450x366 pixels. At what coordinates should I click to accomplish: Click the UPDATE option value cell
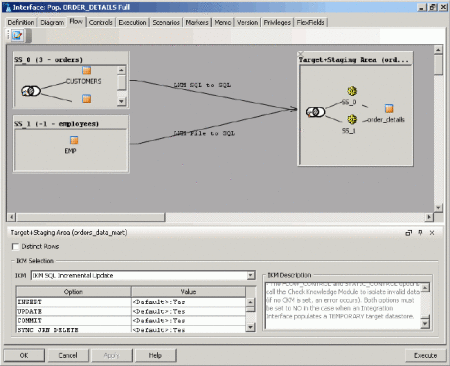pos(188,311)
